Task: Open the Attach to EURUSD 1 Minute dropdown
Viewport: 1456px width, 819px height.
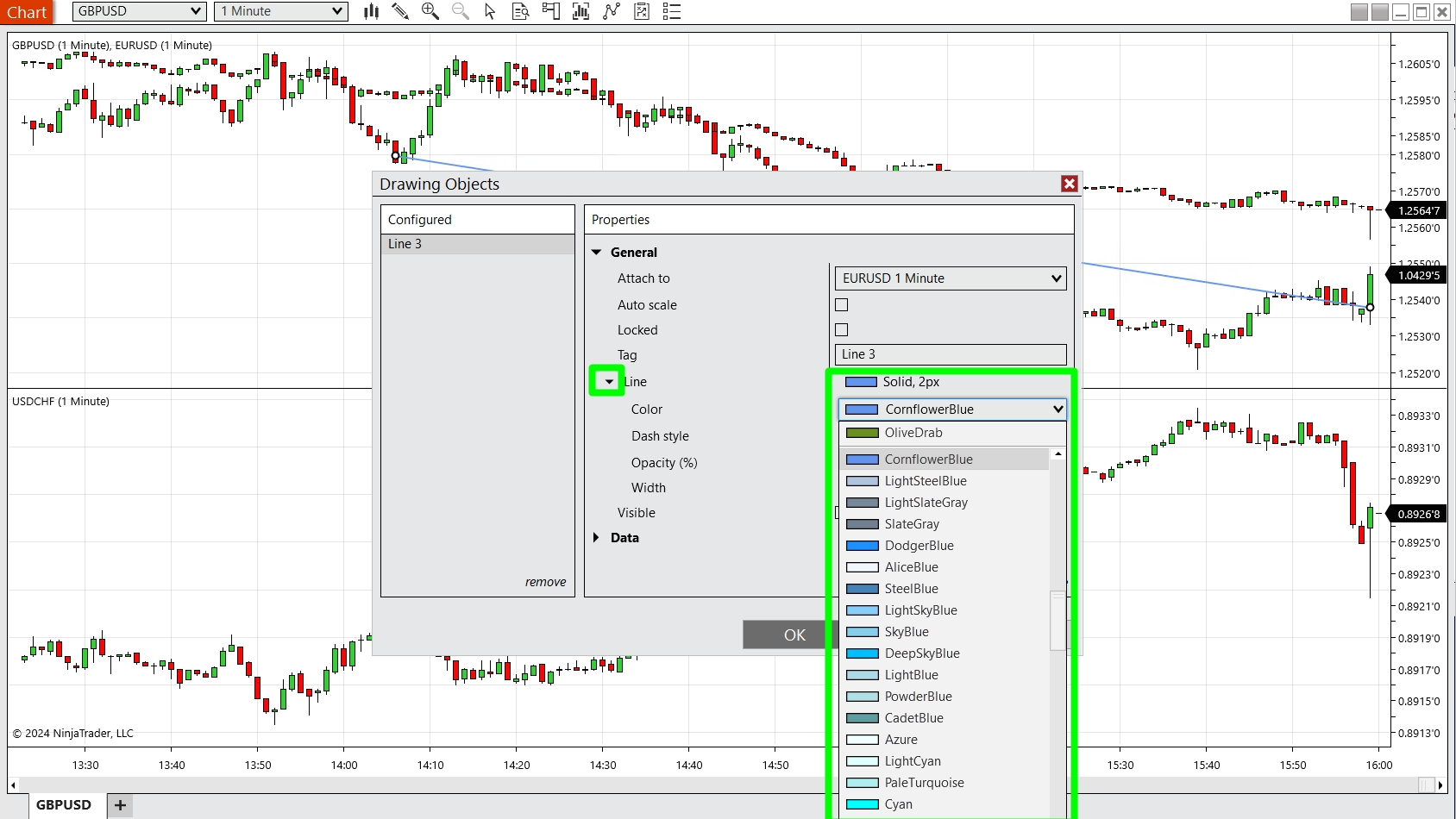Action: coord(950,278)
